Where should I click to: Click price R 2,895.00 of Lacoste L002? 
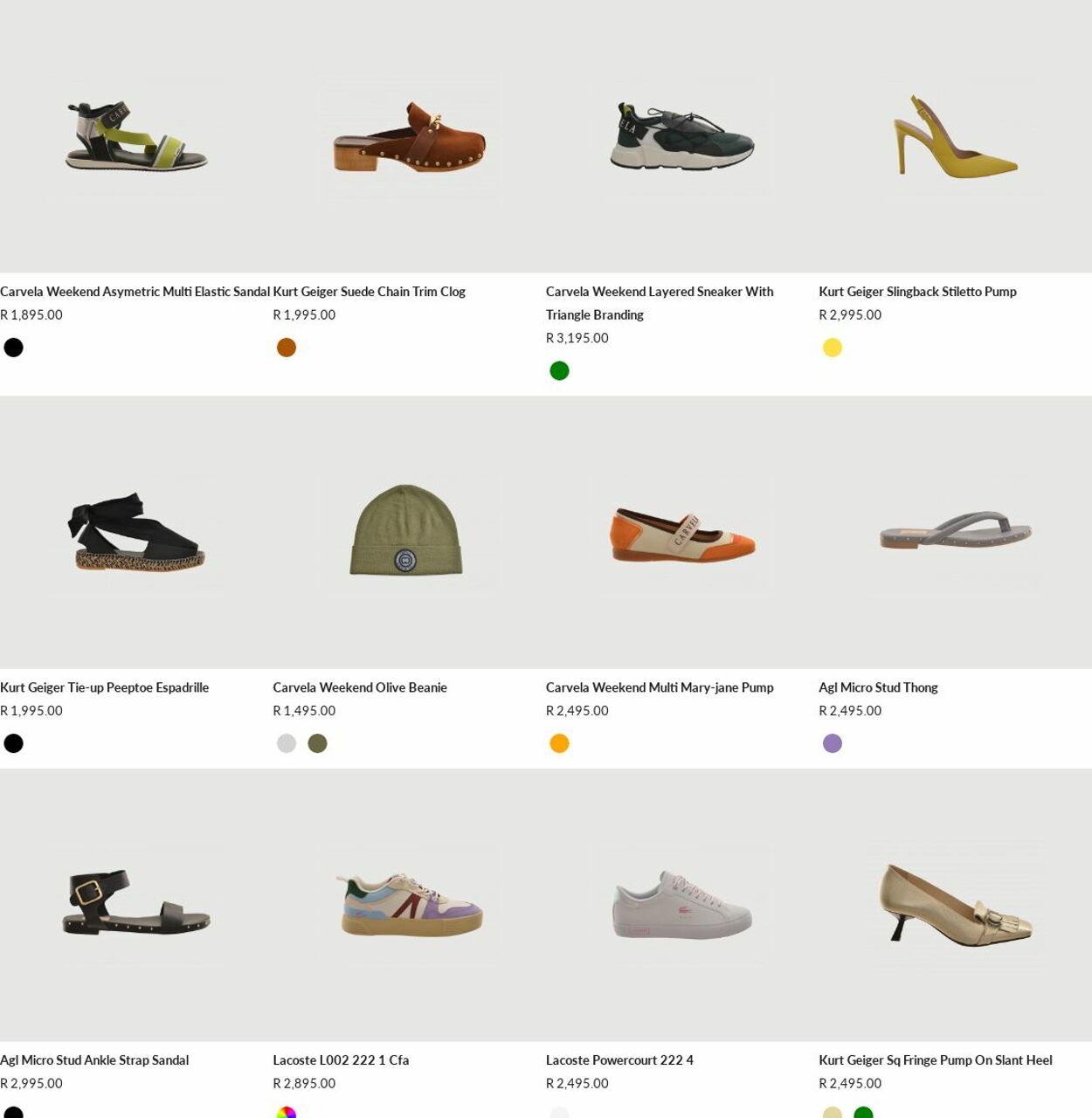pos(304,1083)
